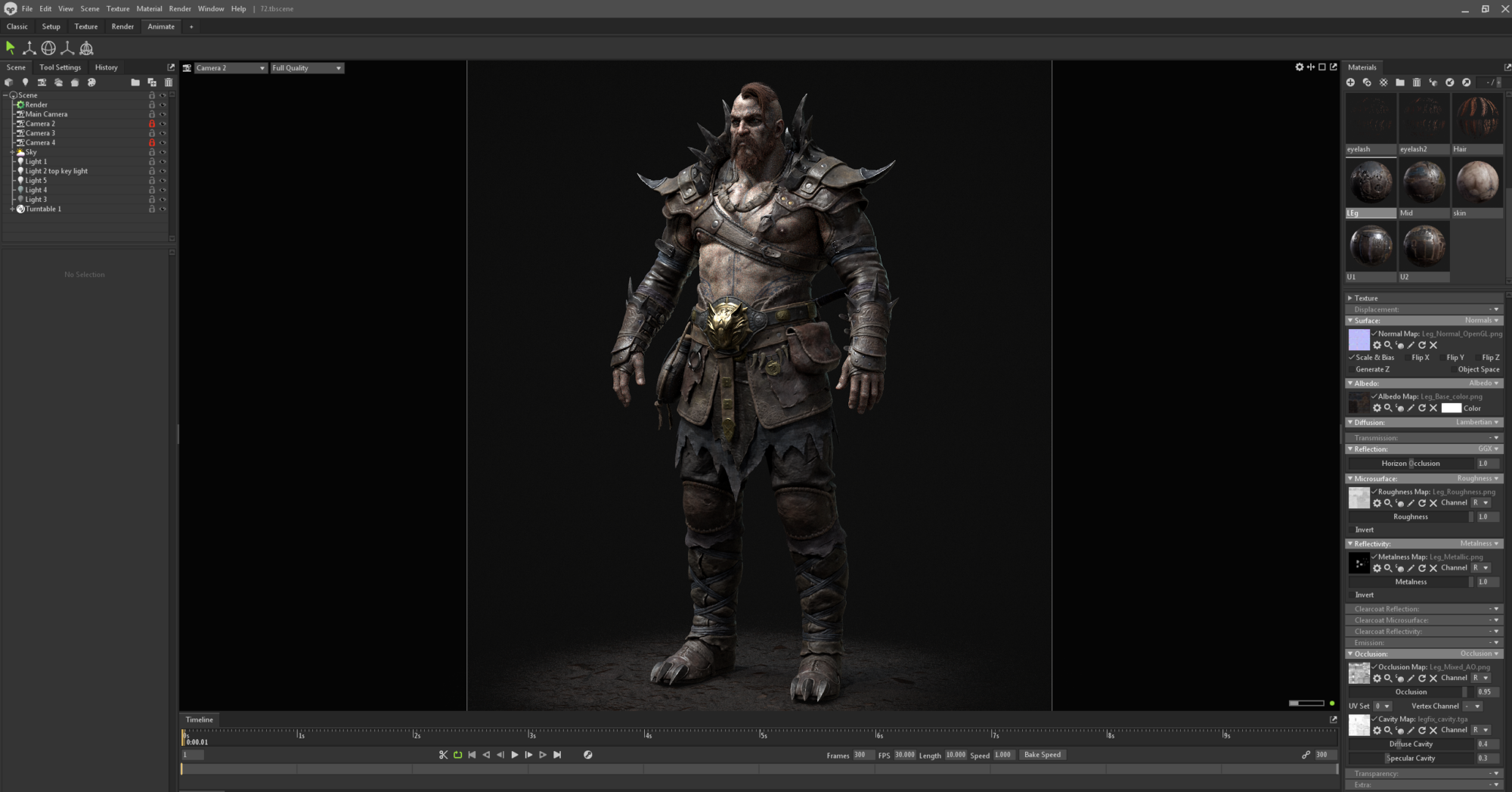Image resolution: width=1512 pixels, height=792 pixels.
Task: Click the new material plus icon
Action: tap(1351, 82)
